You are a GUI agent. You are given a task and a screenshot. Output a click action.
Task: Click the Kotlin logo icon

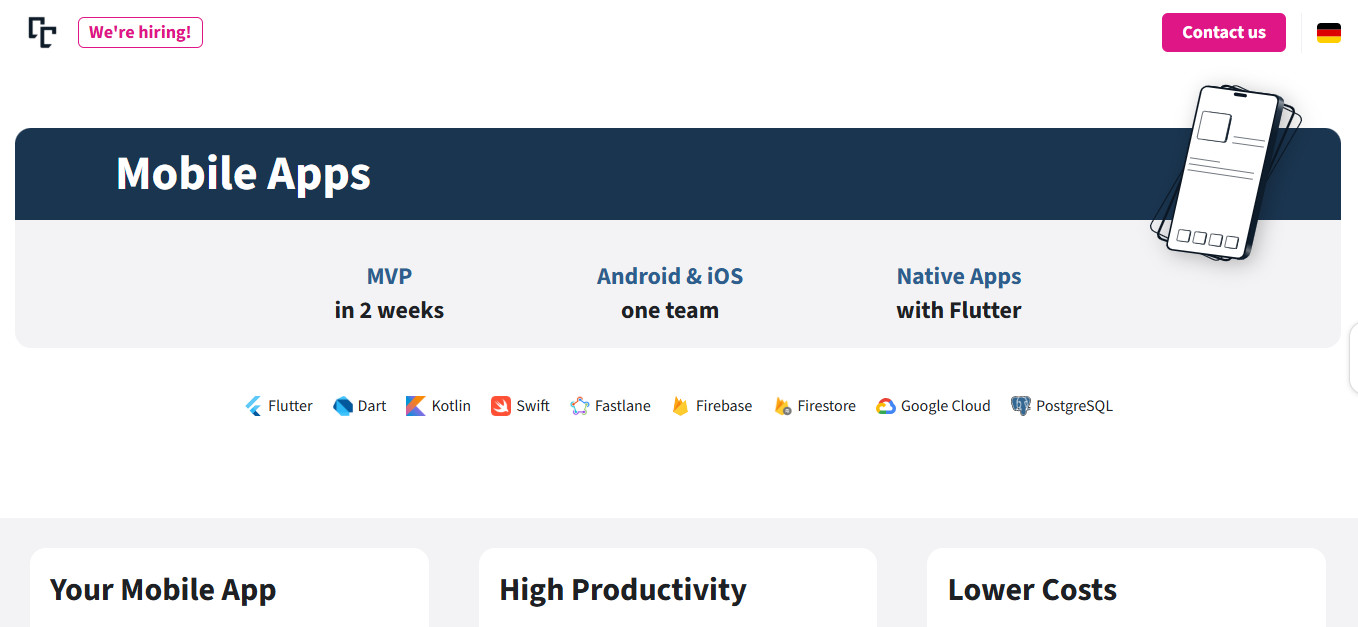415,406
